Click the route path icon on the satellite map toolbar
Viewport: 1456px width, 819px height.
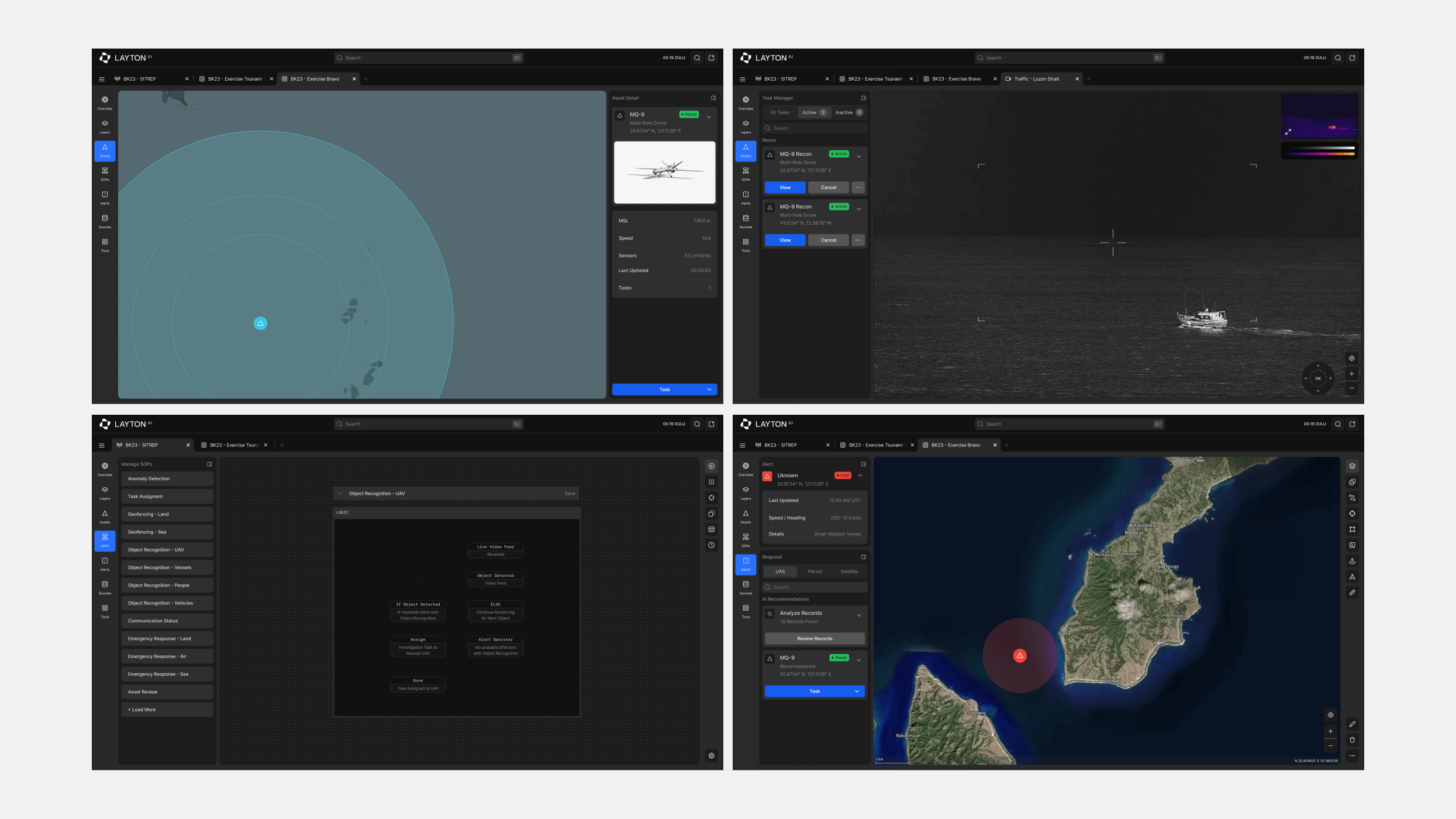pos(1352,498)
